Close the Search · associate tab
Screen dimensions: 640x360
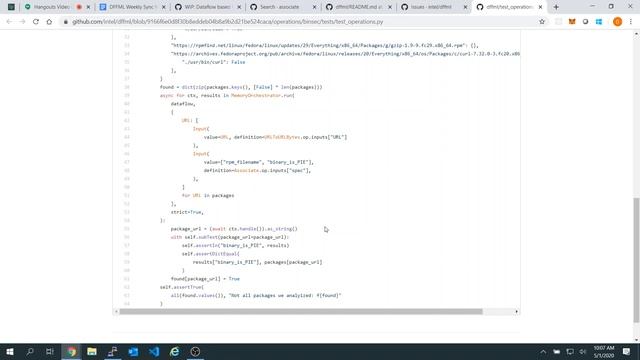[314, 7]
